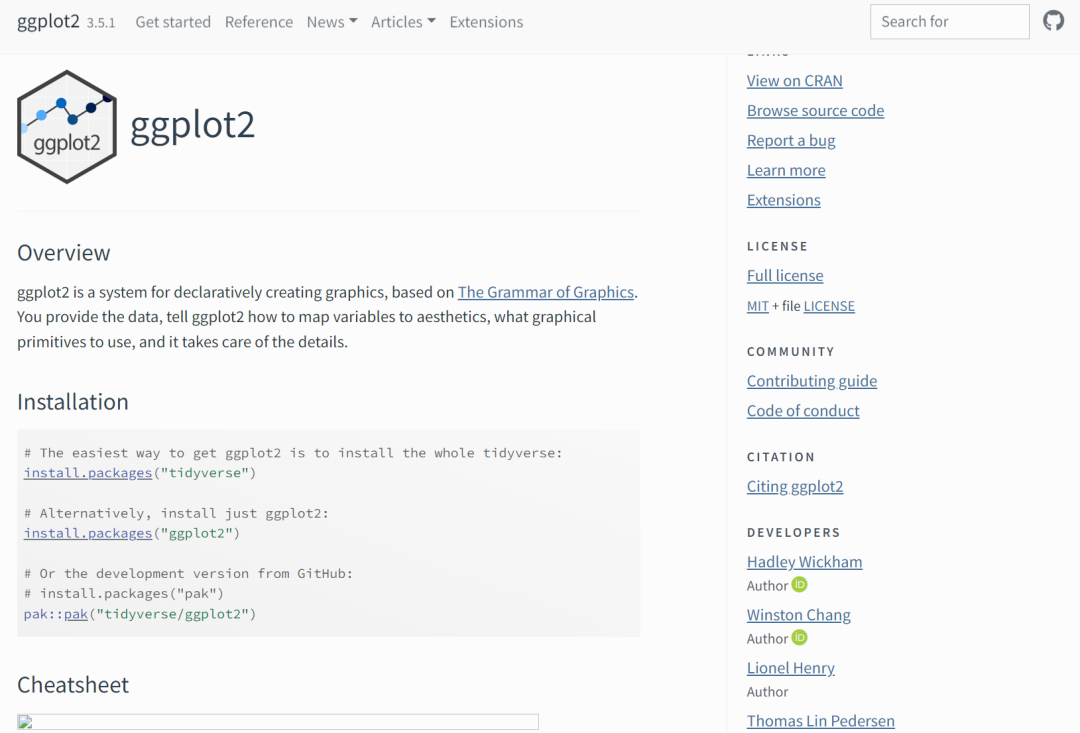
Task: Open Winston Chang's developer page
Action: 798,615
